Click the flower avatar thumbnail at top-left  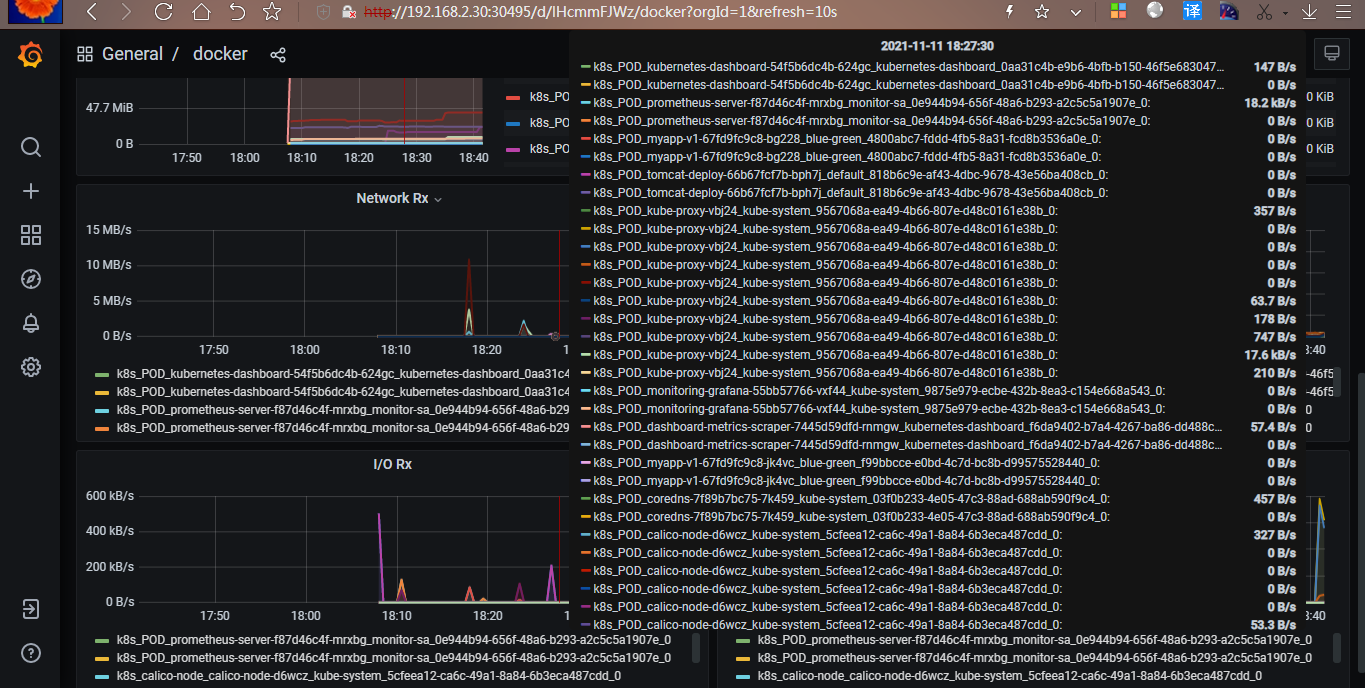pos(36,12)
